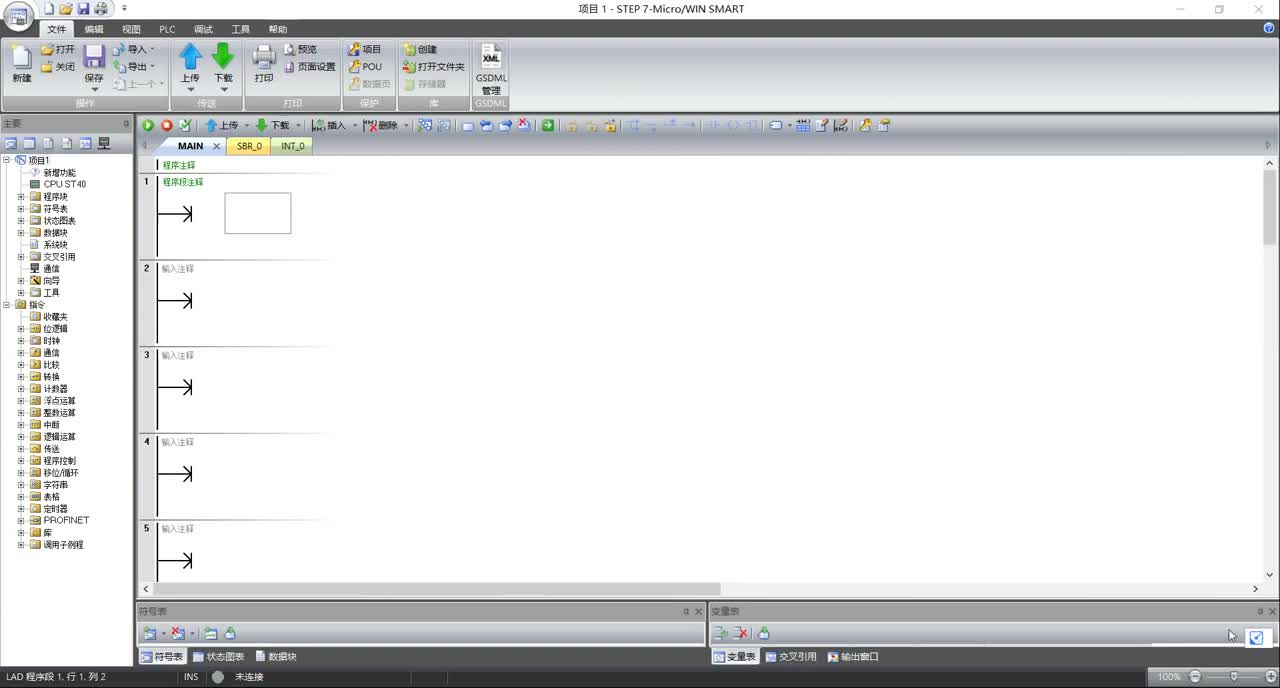Switch to the INT_0 editor tab

pos(292,146)
